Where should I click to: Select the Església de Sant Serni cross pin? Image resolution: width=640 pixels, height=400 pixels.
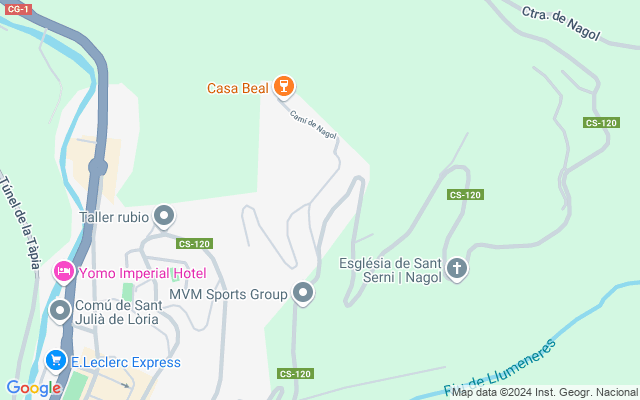pyautogui.click(x=457, y=269)
